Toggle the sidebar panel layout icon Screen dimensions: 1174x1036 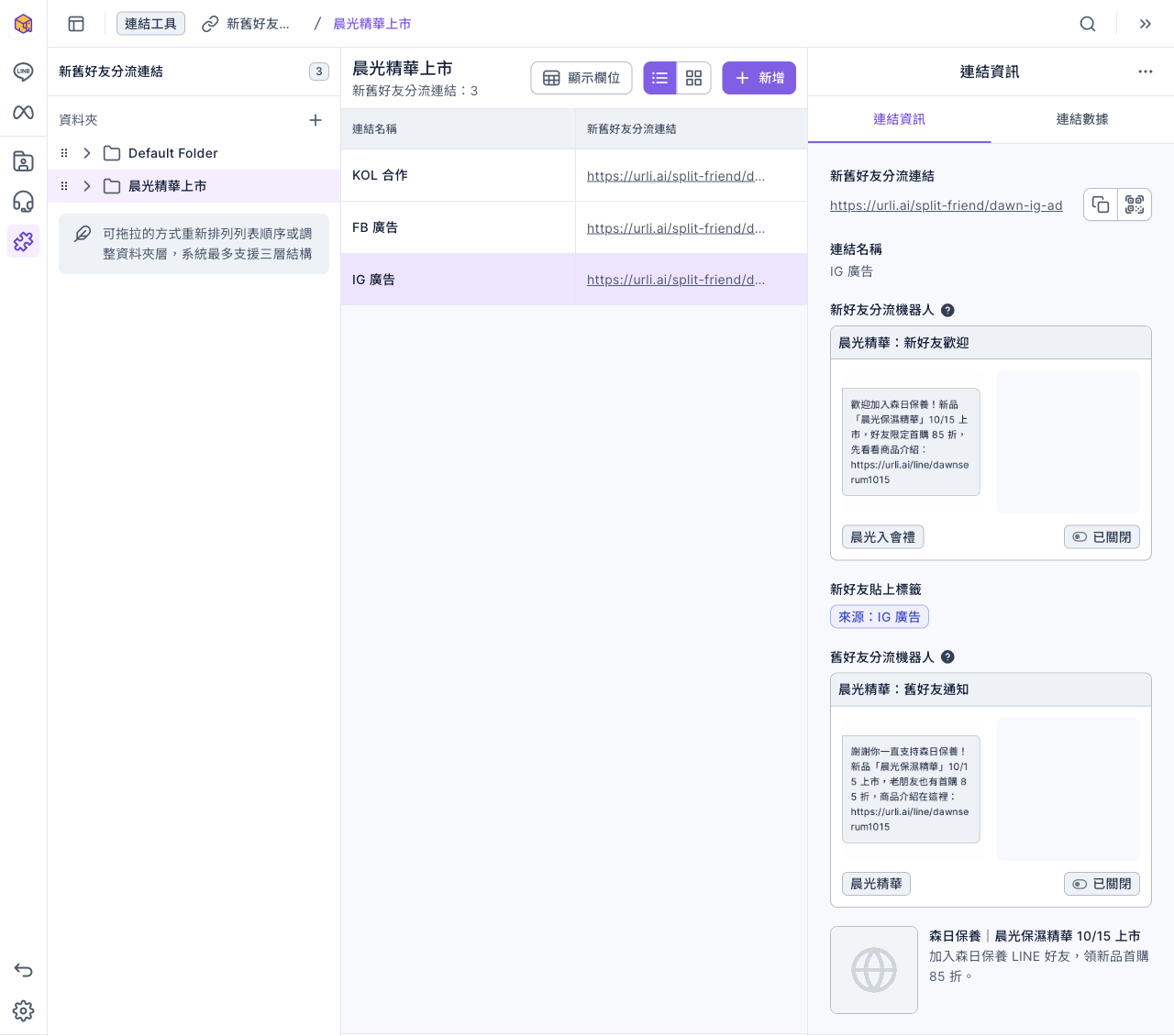(76, 24)
